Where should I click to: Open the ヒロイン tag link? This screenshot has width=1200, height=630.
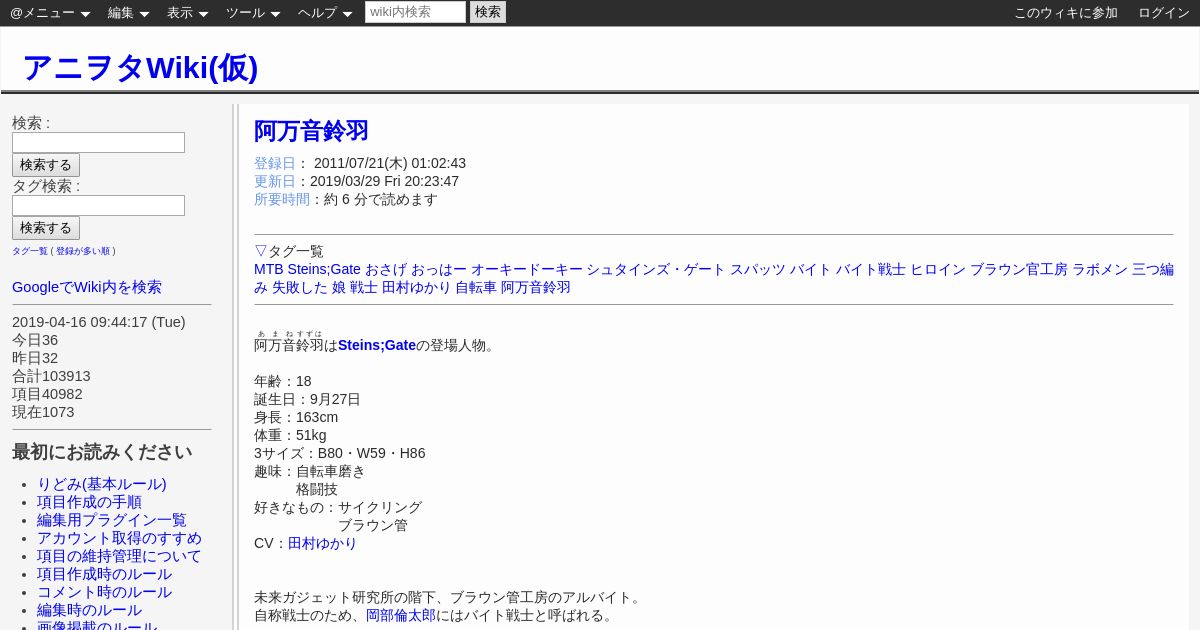pos(938,269)
